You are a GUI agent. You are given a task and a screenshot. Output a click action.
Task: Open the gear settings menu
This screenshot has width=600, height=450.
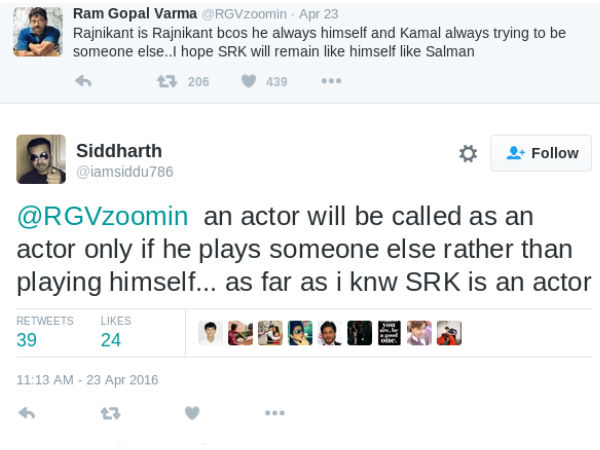pyautogui.click(x=467, y=153)
